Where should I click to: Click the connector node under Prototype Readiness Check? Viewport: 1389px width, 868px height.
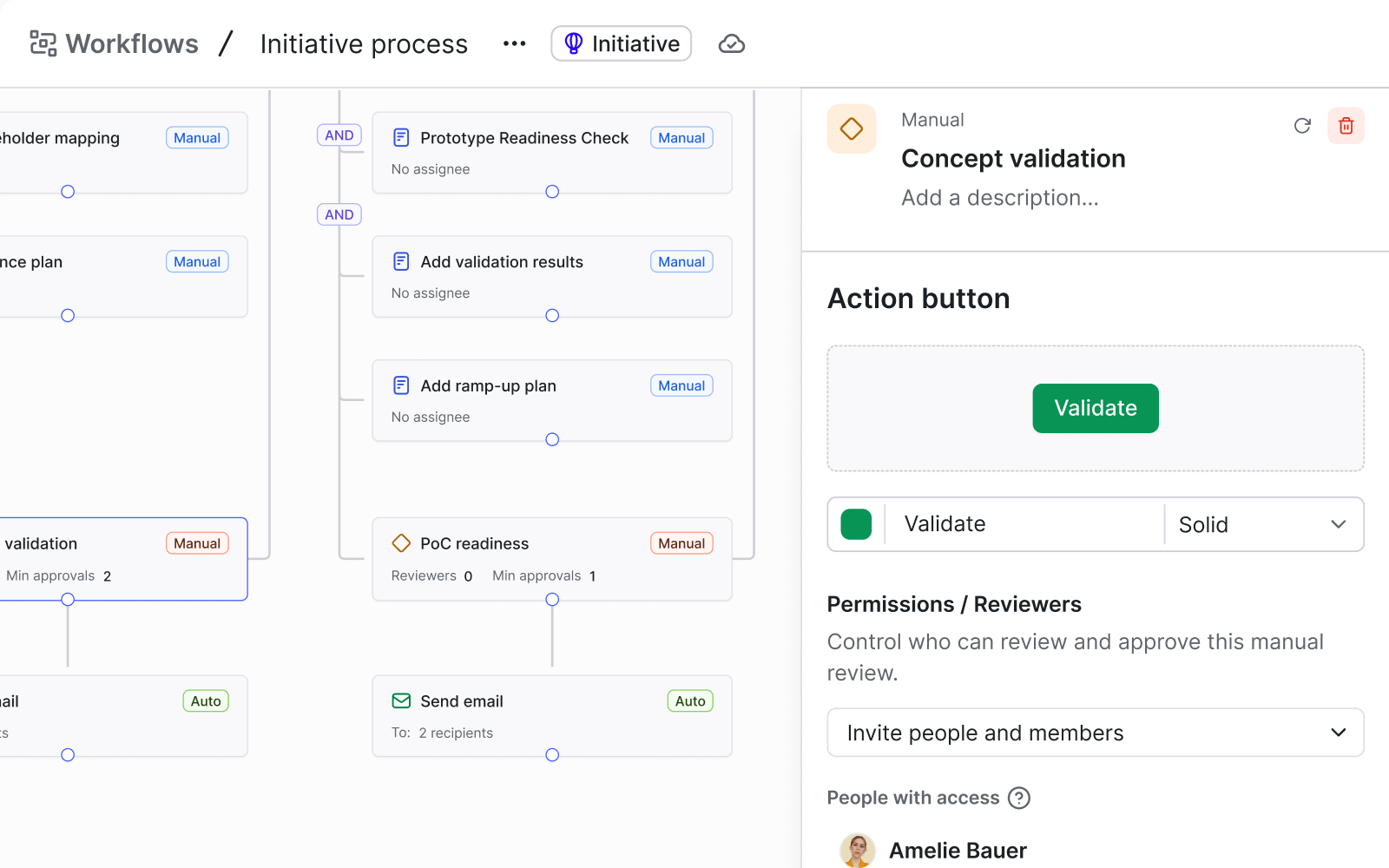click(552, 192)
